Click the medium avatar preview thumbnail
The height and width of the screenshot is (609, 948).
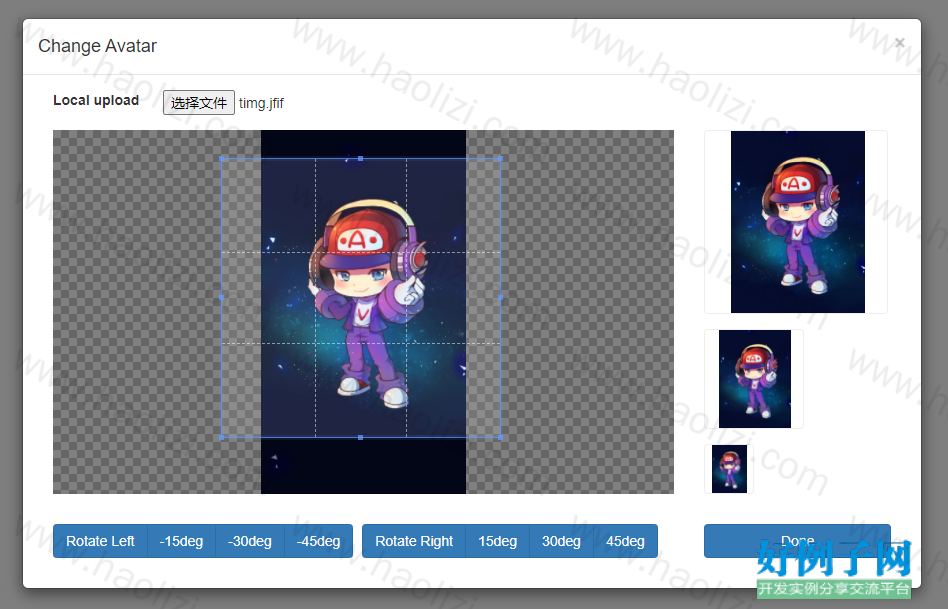[754, 379]
